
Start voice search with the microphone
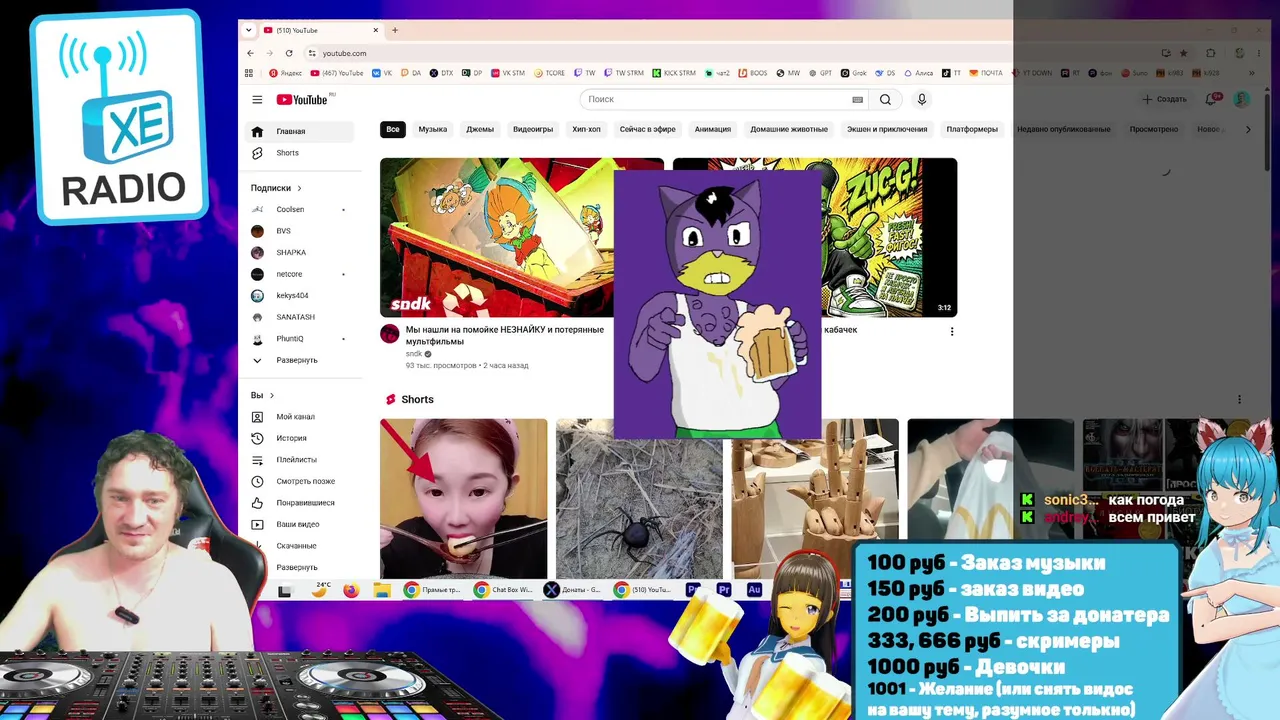pyautogui.click(x=922, y=99)
